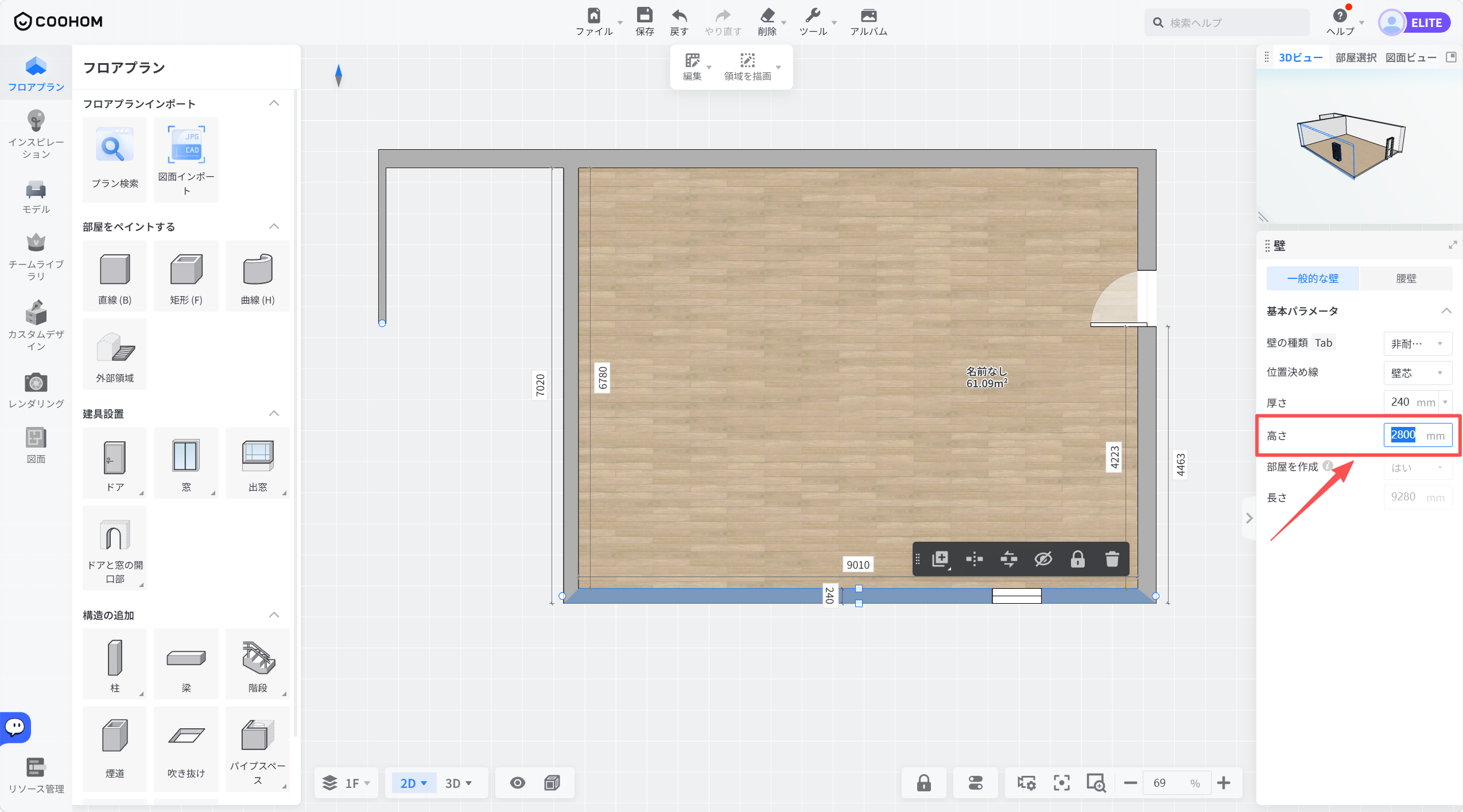The width and height of the screenshot is (1463, 812).
Task: Click the zoom out minus button
Action: (1130, 783)
